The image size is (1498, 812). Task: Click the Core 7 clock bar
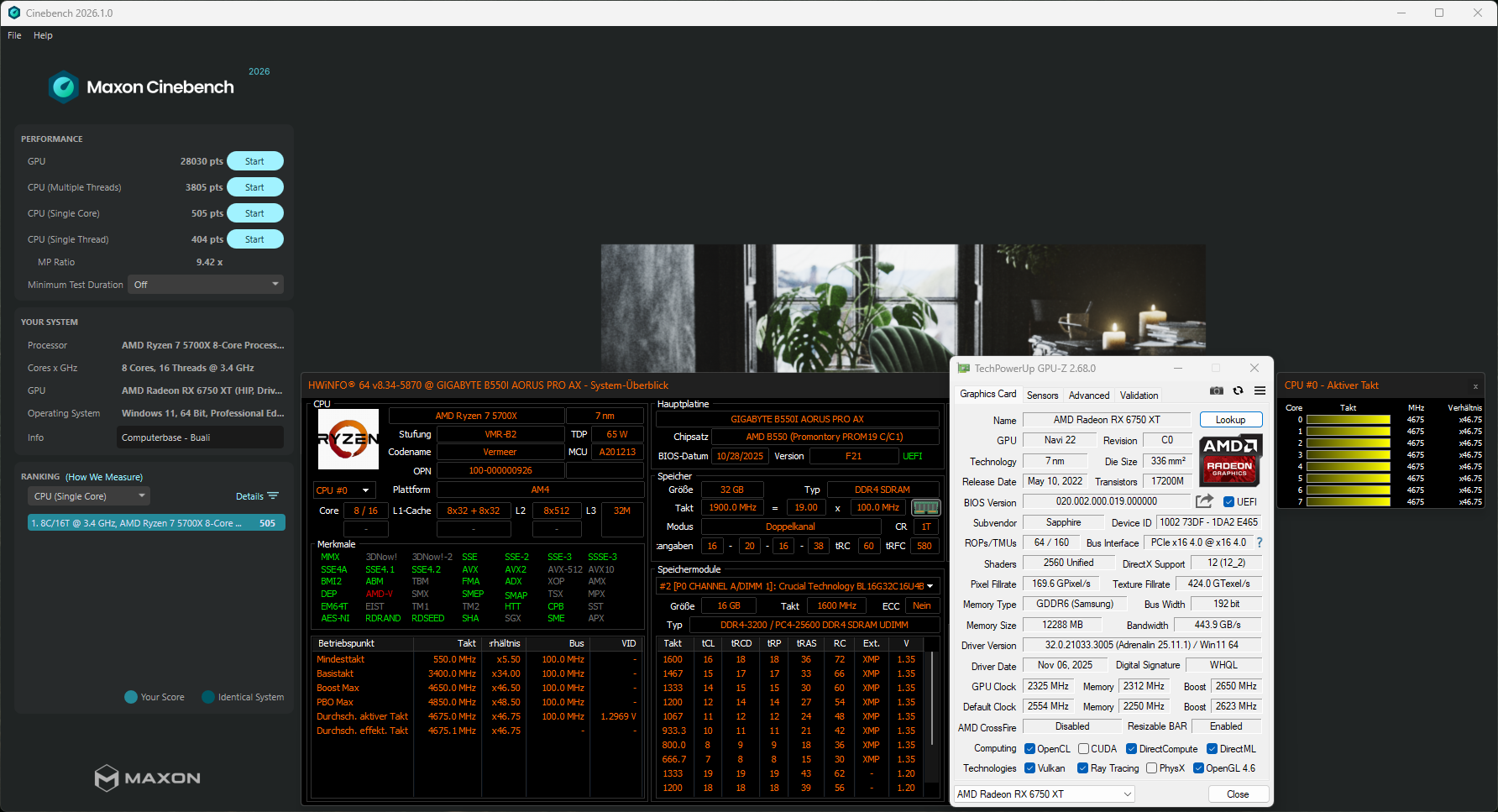pos(1349,502)
